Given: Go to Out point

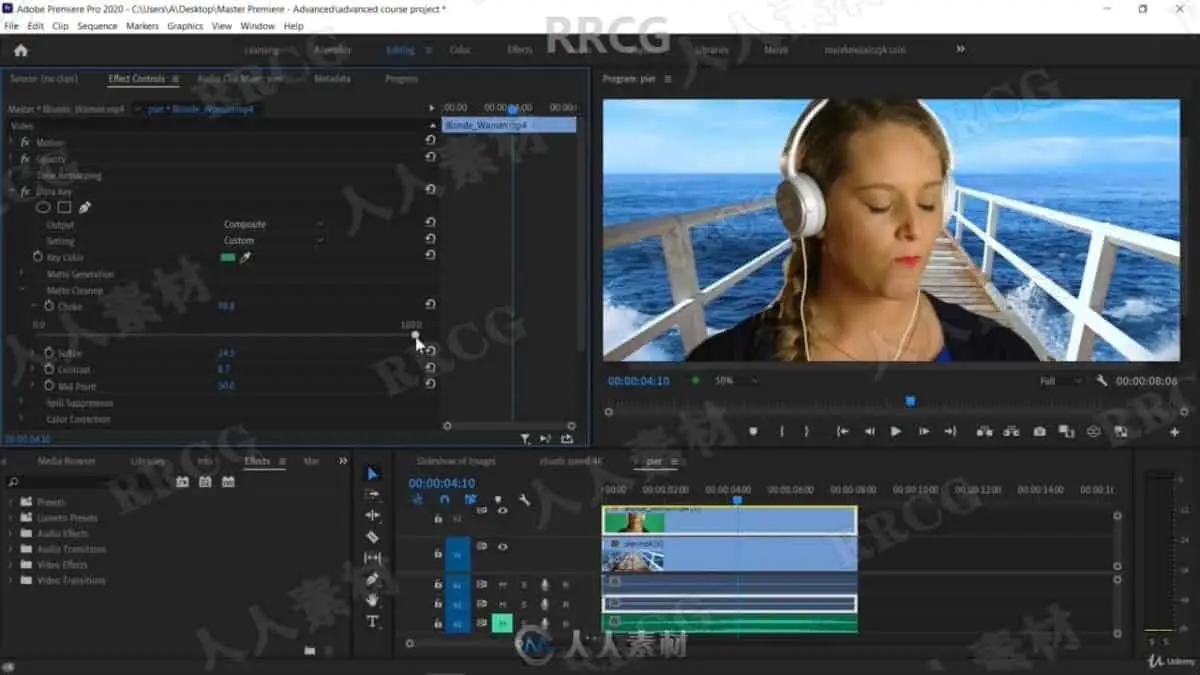Looking at the screenshot, I should 950,432.
